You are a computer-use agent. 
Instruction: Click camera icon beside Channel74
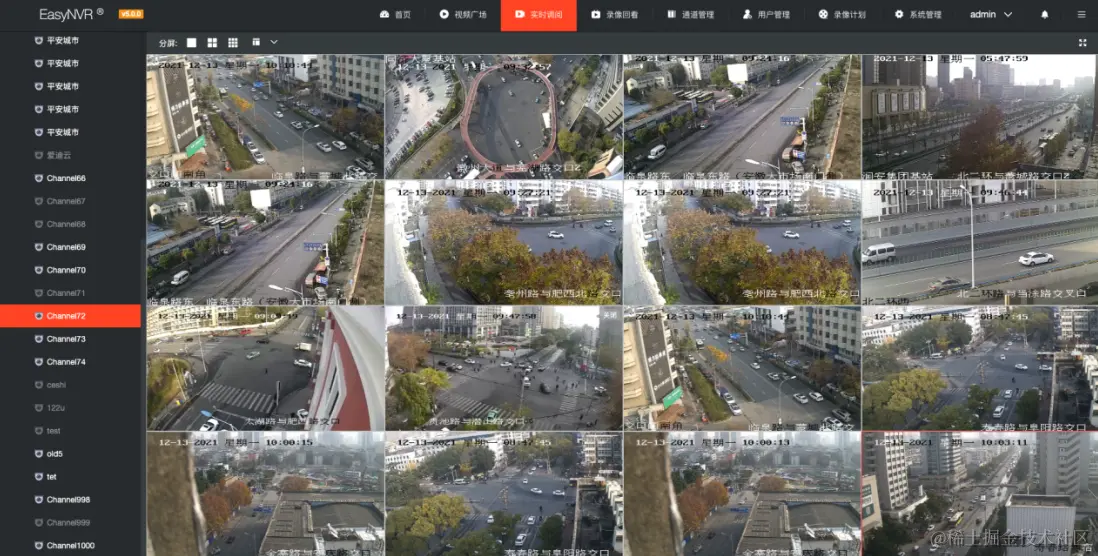pyautogui.click(x=39, y=361)
